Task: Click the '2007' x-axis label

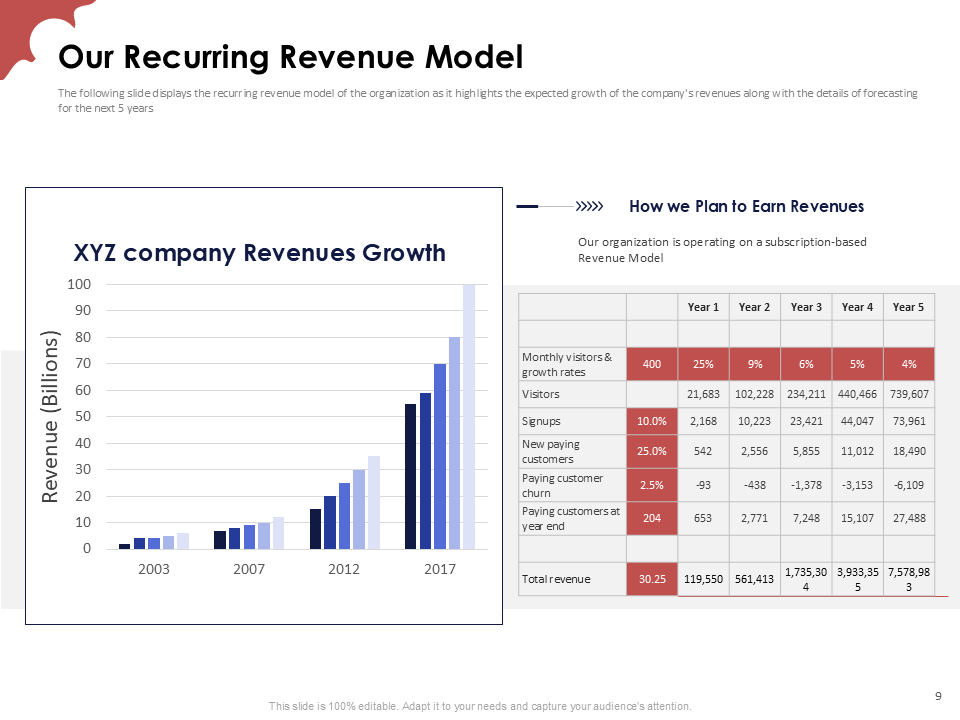Action: [x=249, y=569]
